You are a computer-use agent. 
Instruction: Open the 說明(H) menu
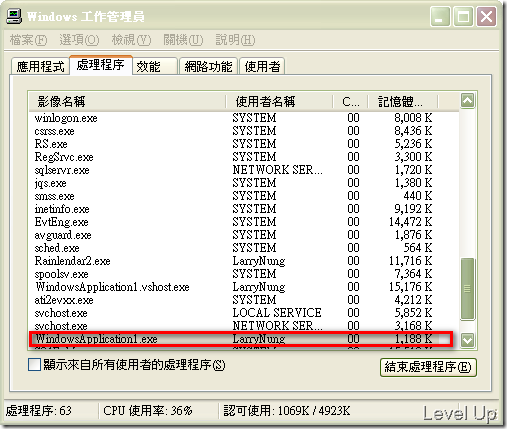click(235, 40)
